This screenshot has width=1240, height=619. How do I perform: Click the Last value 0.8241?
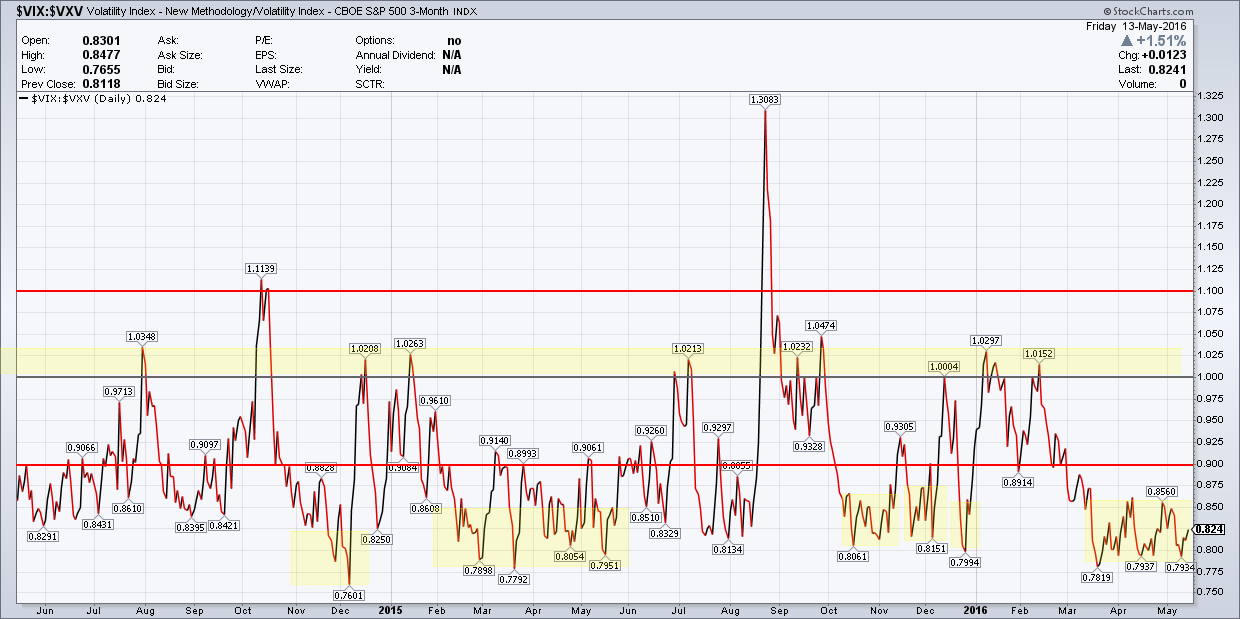[x=1168, y=70]
